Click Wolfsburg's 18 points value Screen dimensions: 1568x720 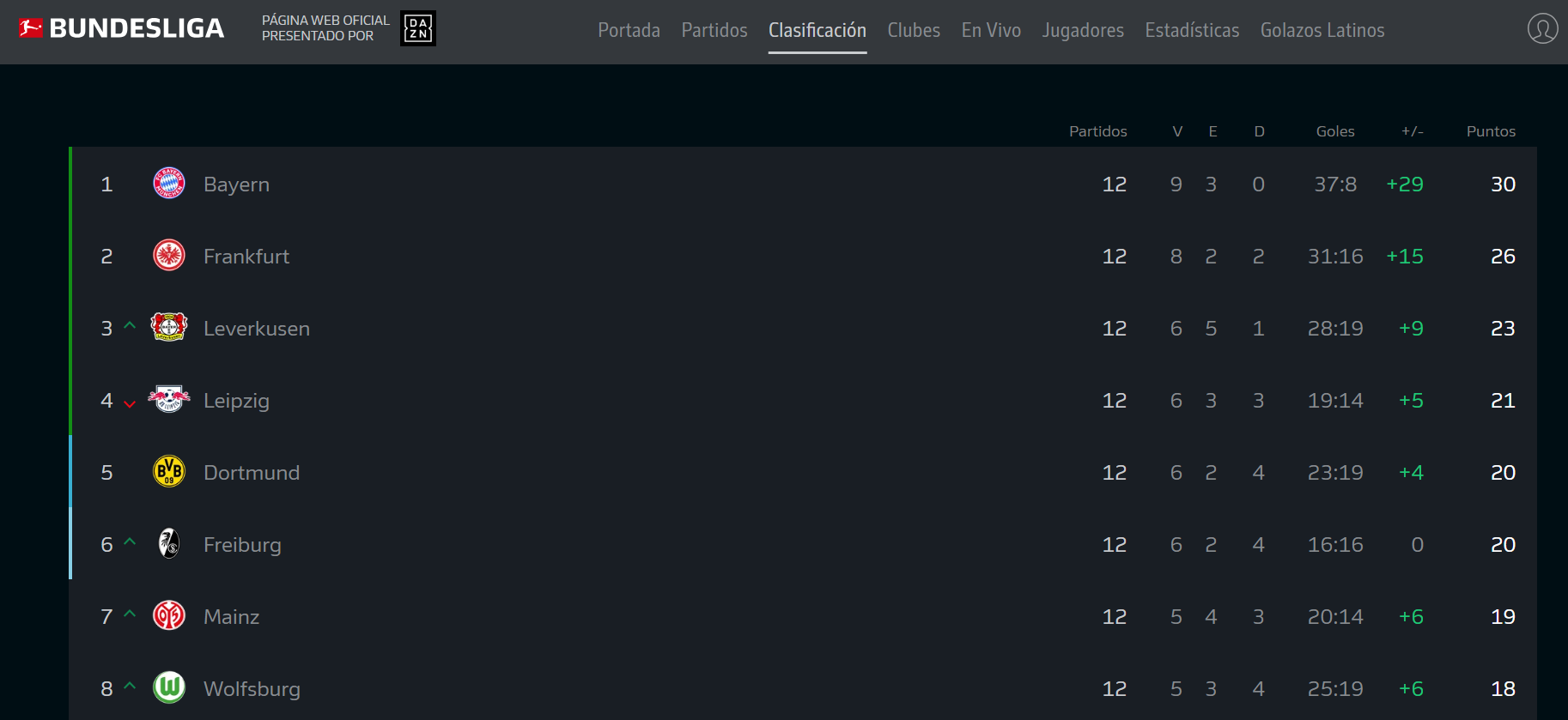1503,689
